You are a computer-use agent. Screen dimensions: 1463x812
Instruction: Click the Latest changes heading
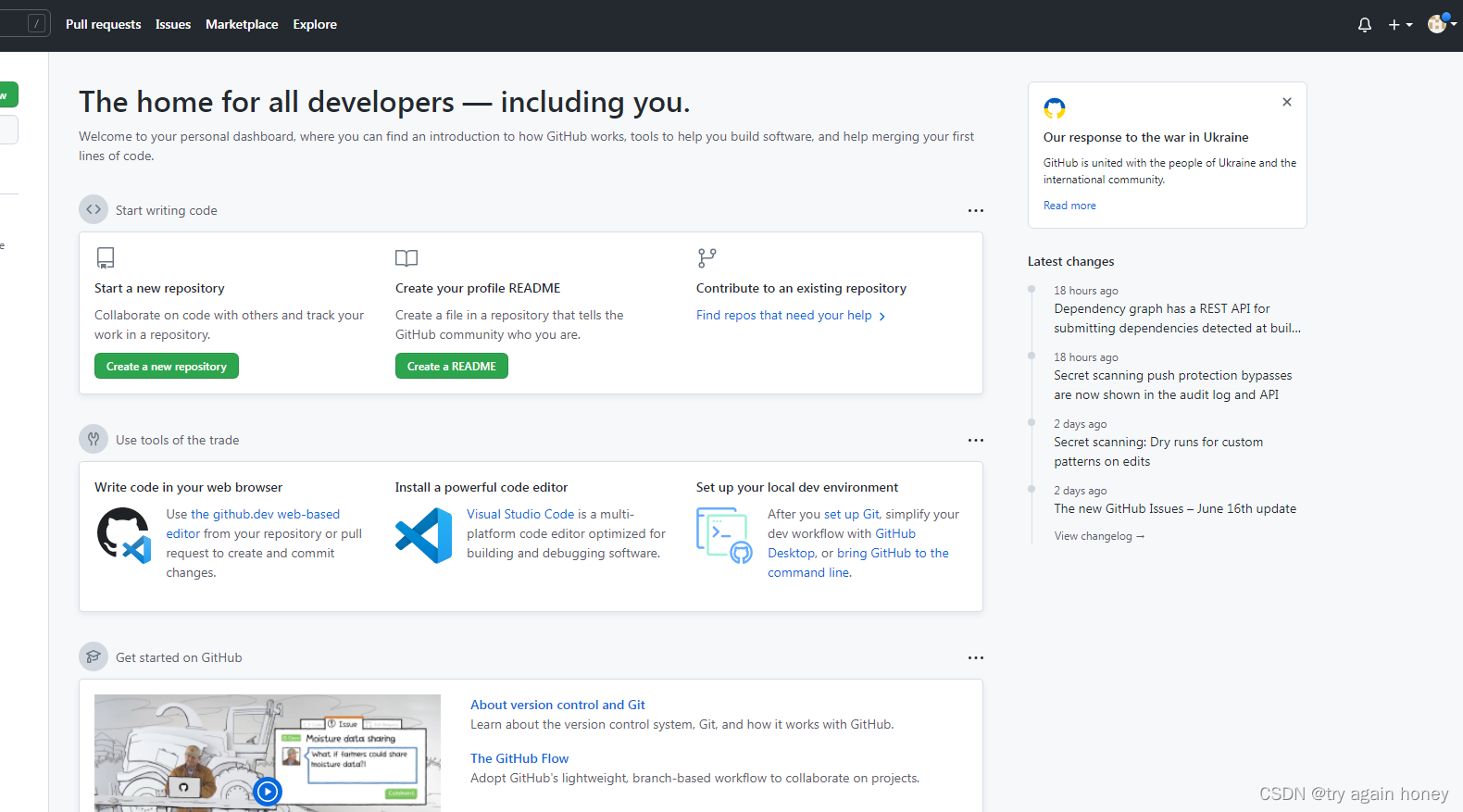1070,261
